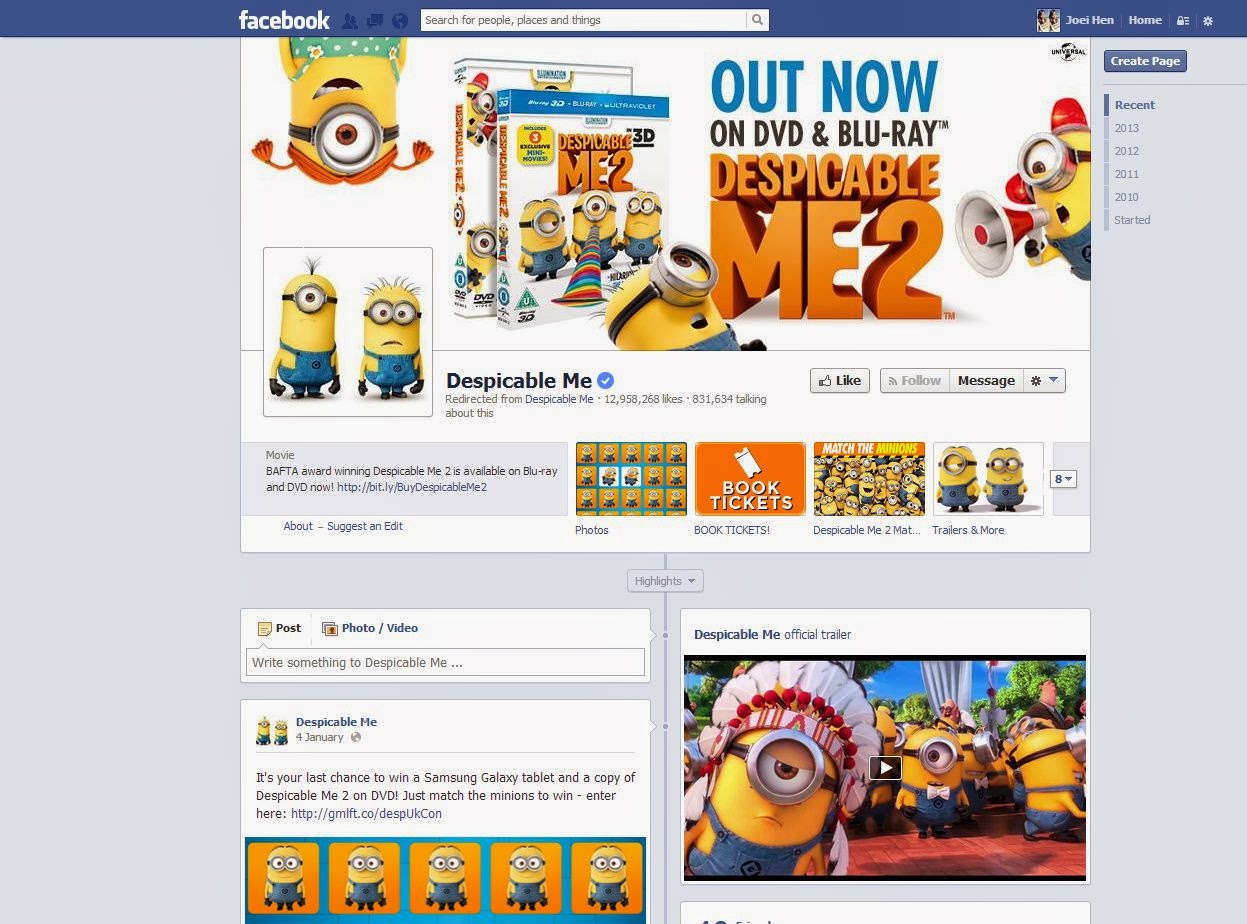1247x924 pixels.
Task: Click the Post note icon
Action: (x=265, y=629)
